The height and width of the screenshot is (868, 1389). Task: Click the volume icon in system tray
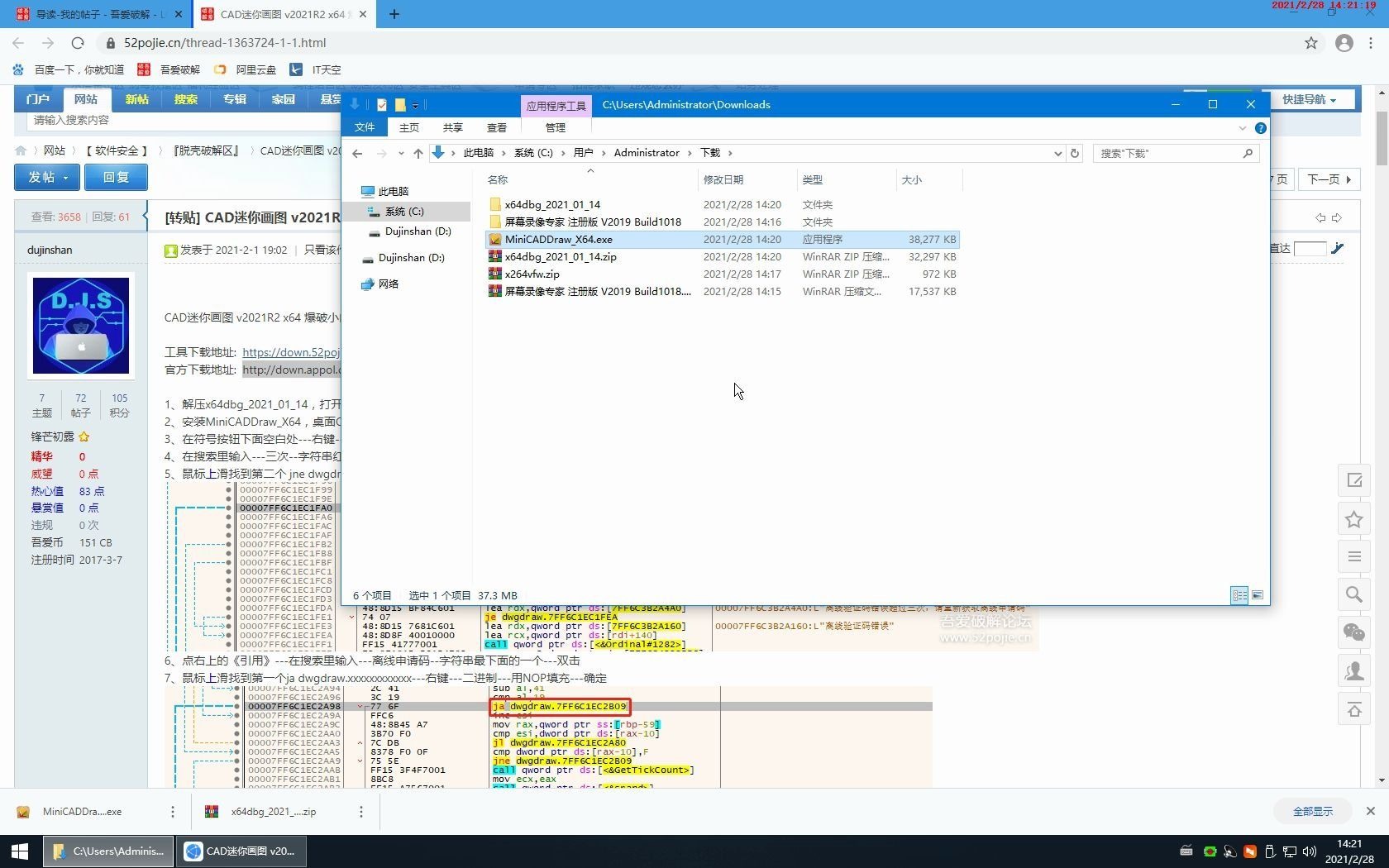tap(1309, 851)
